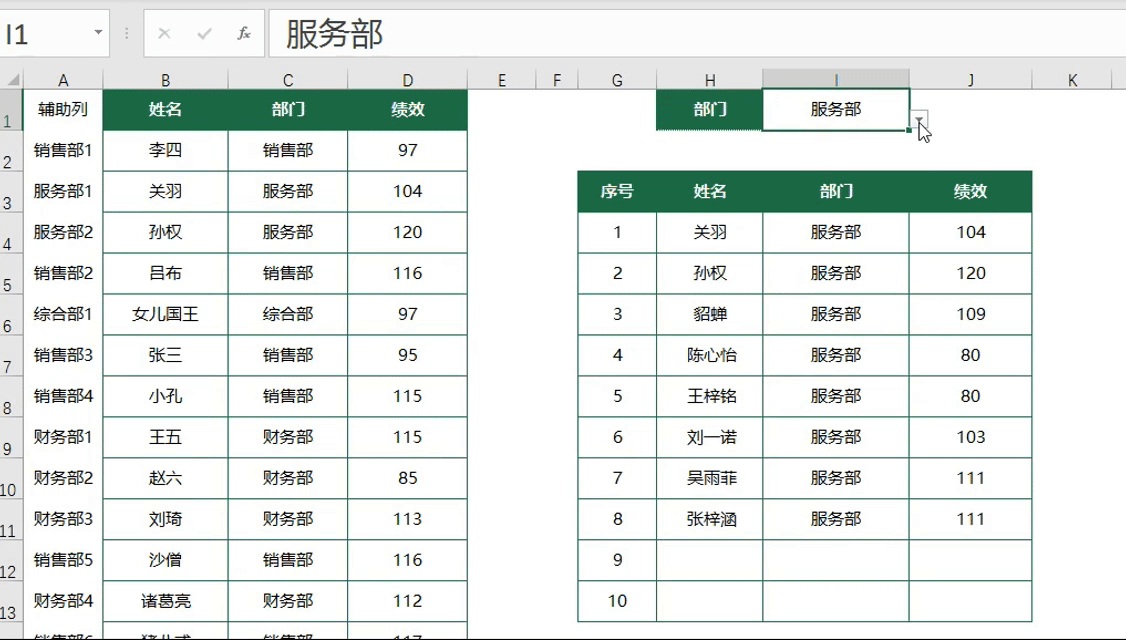
Task: Click the cell 张梓涵 in result table
Action: pos(709,519)
